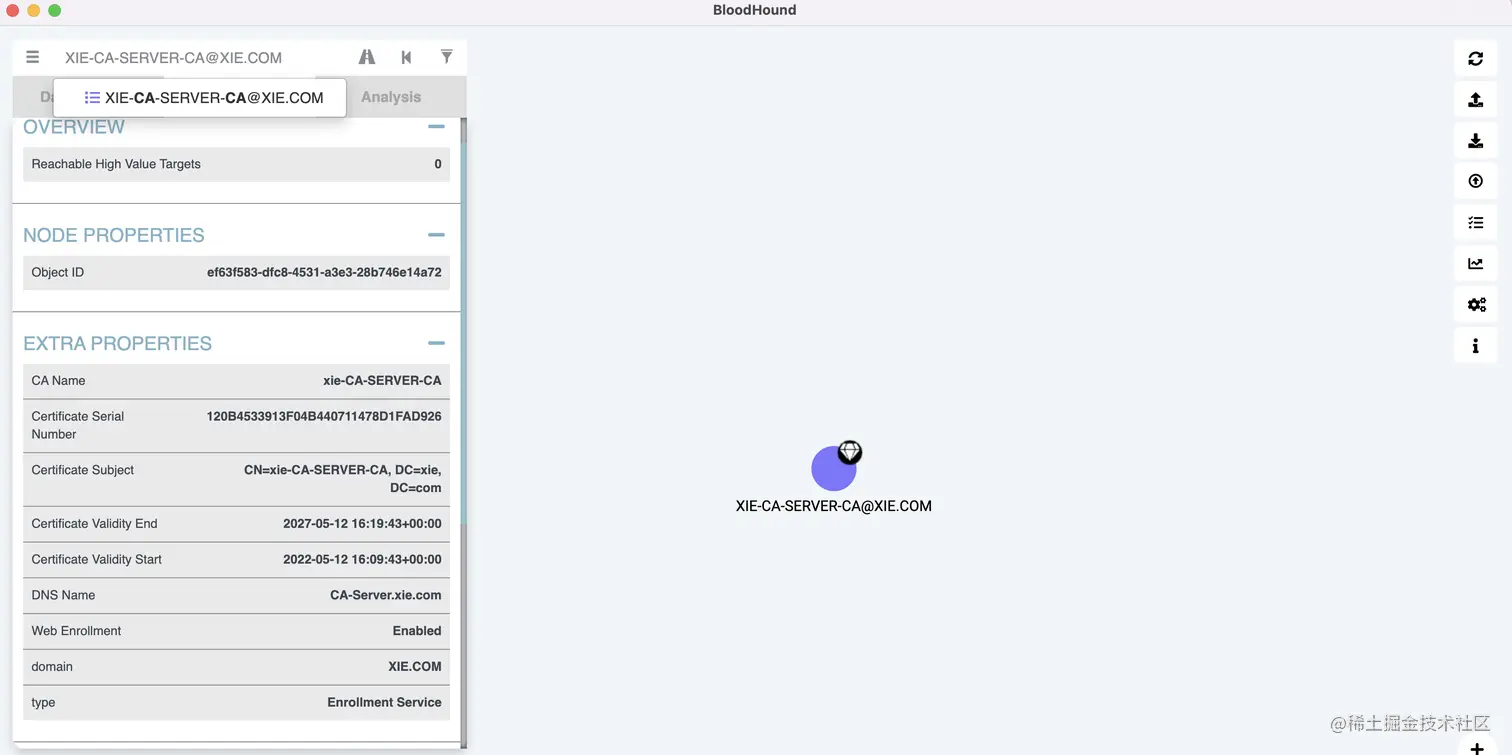This screenshot has height=755, width=1512.
Task: Open the change layout list icon
Action: point(1475,222)
